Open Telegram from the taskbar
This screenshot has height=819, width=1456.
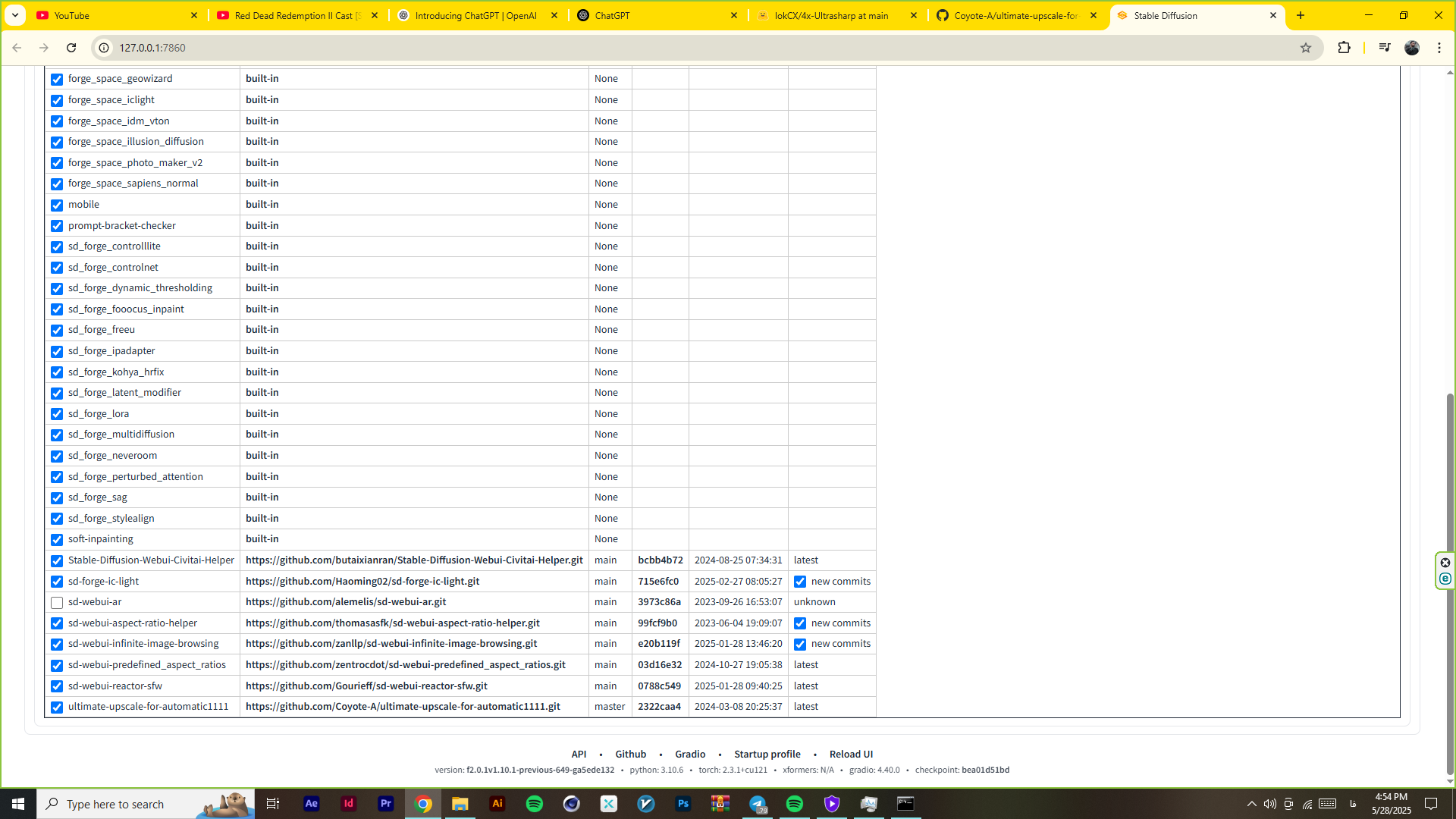click(x=758, y=804)
